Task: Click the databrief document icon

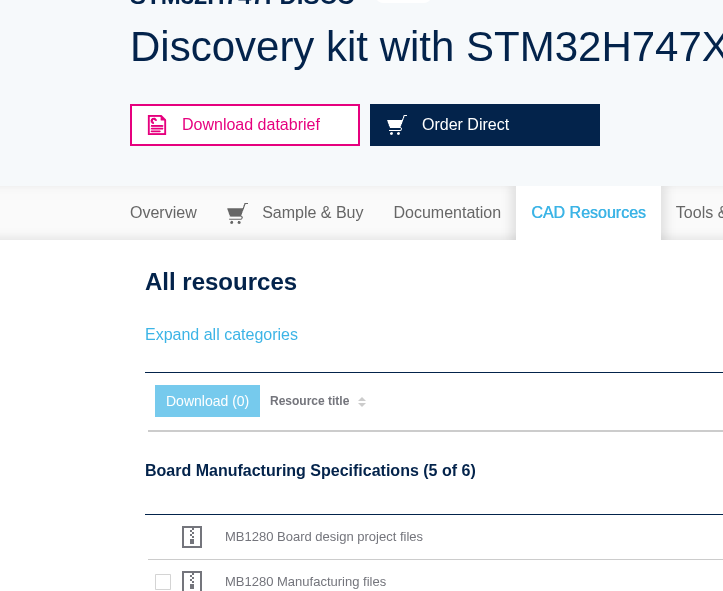Action: [x=157, y=125]
